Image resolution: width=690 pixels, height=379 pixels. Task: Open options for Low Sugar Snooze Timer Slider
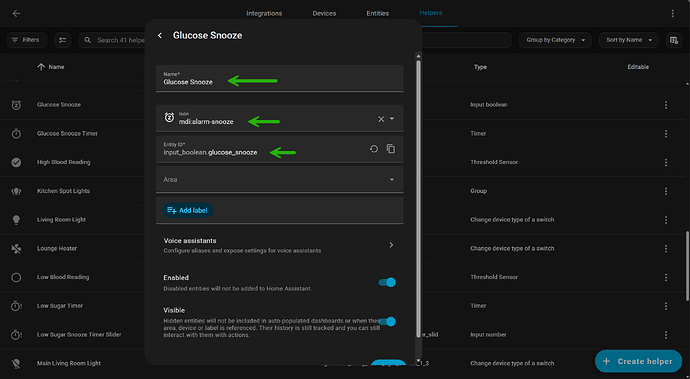click(666, 335)
